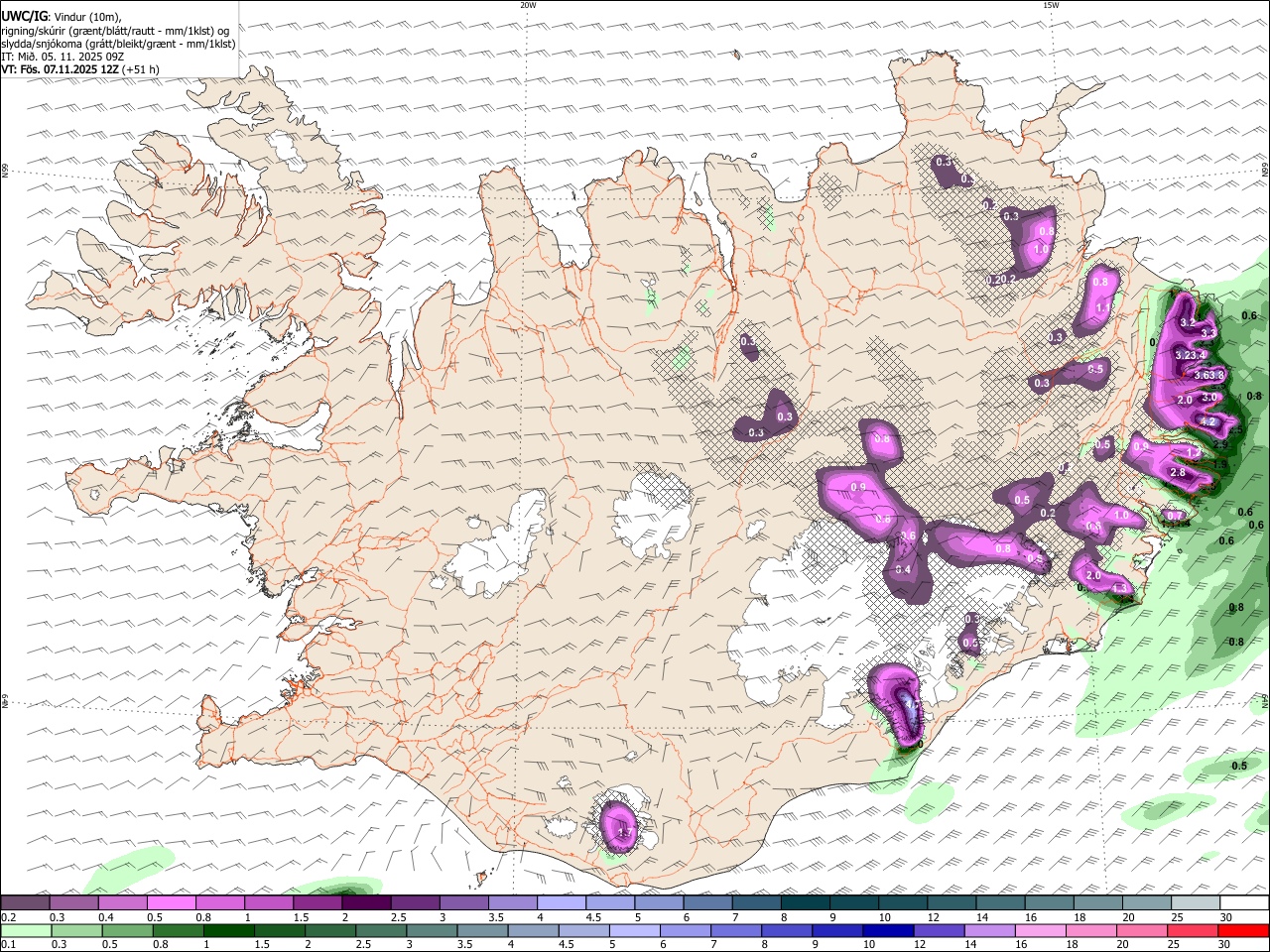Select dark purple upper swatch between 2 and 2.5
This screenshot has width=1270, height=952.
[366, 902]
